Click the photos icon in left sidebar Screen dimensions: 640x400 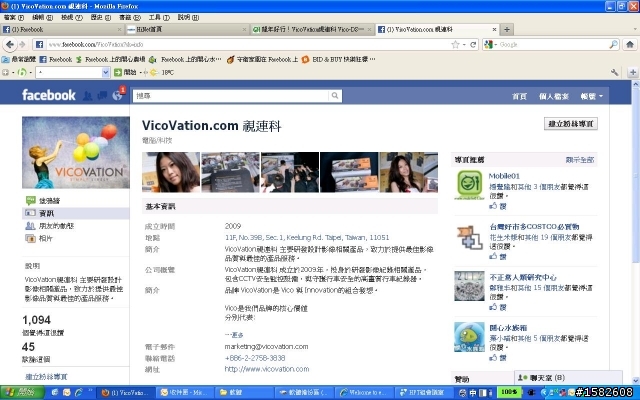[31, 238]
